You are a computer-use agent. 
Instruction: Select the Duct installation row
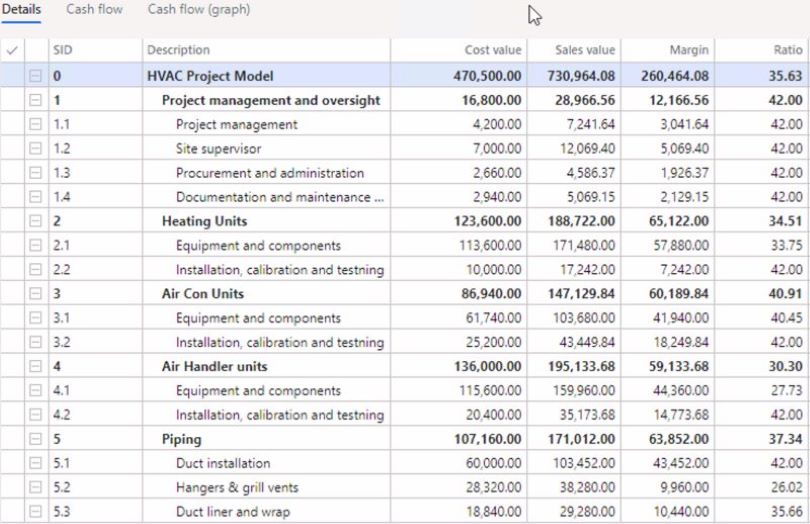tap(222, 463)
